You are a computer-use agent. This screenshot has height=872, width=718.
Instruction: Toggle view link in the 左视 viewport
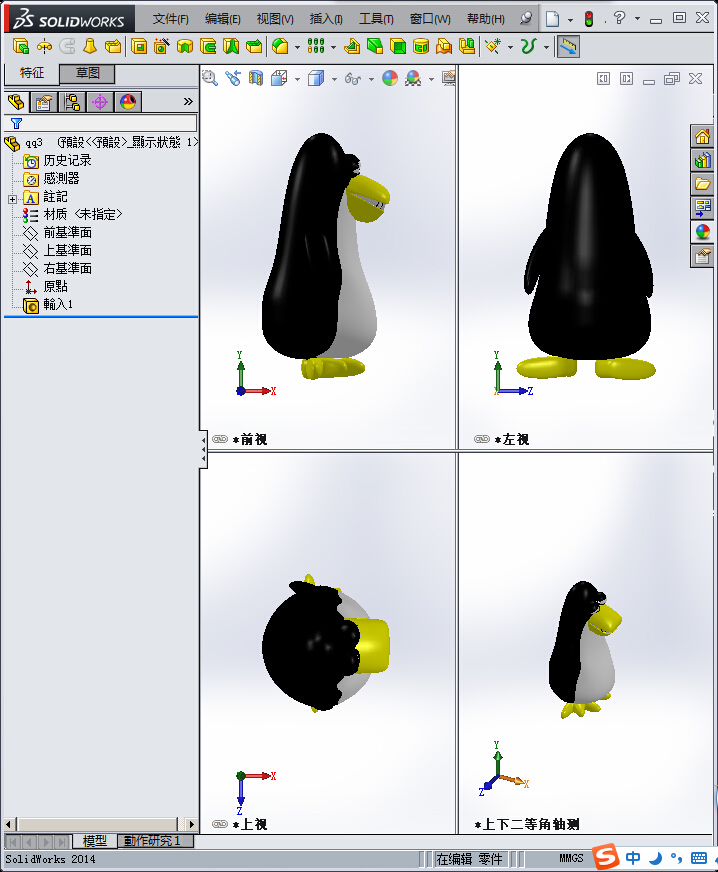[x=482, y=439]
